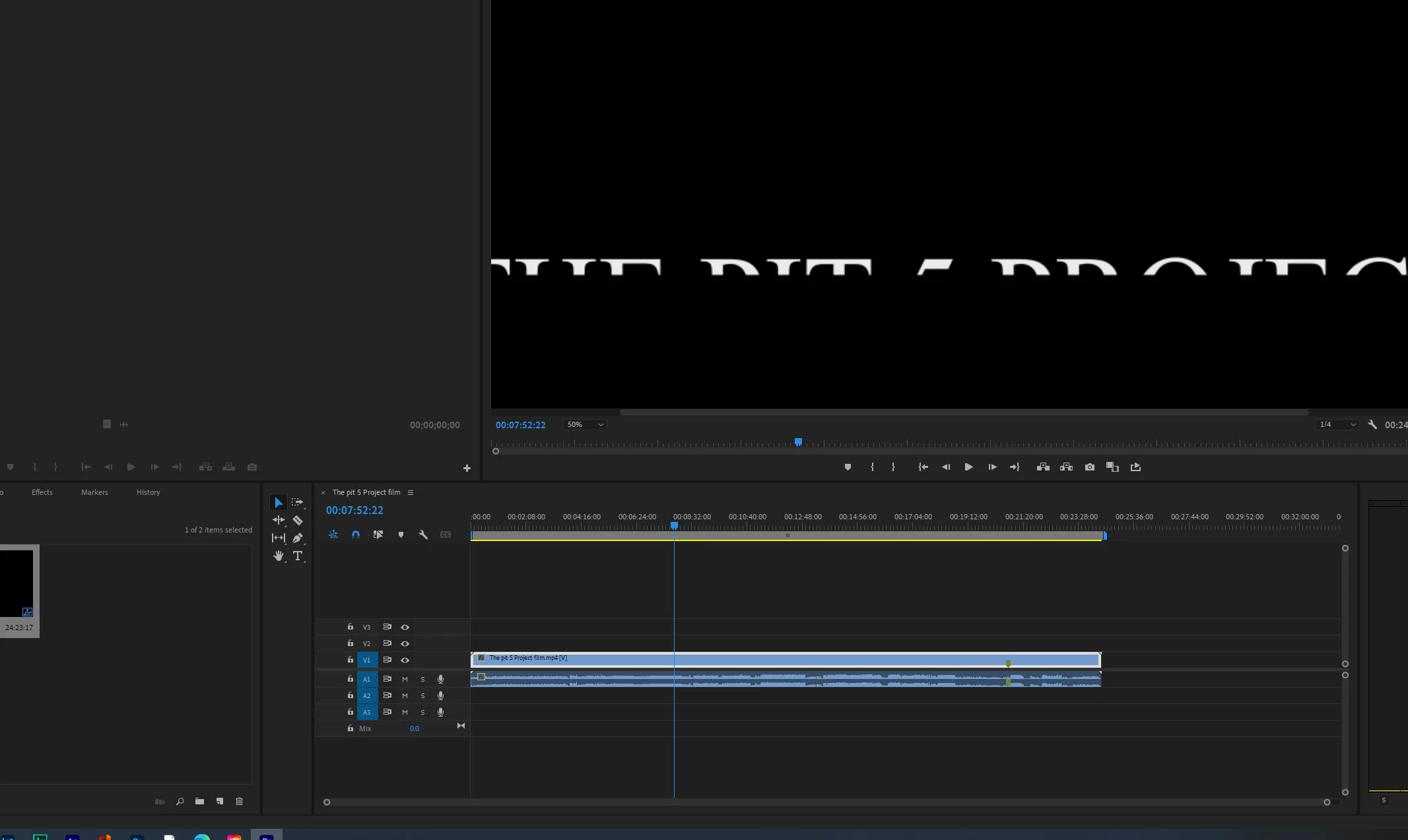This screenshot has height=840, width=1408.
Task: Toggle snap in timeline magnet icon
Action: pyautogui.click(x=356, y=535)
